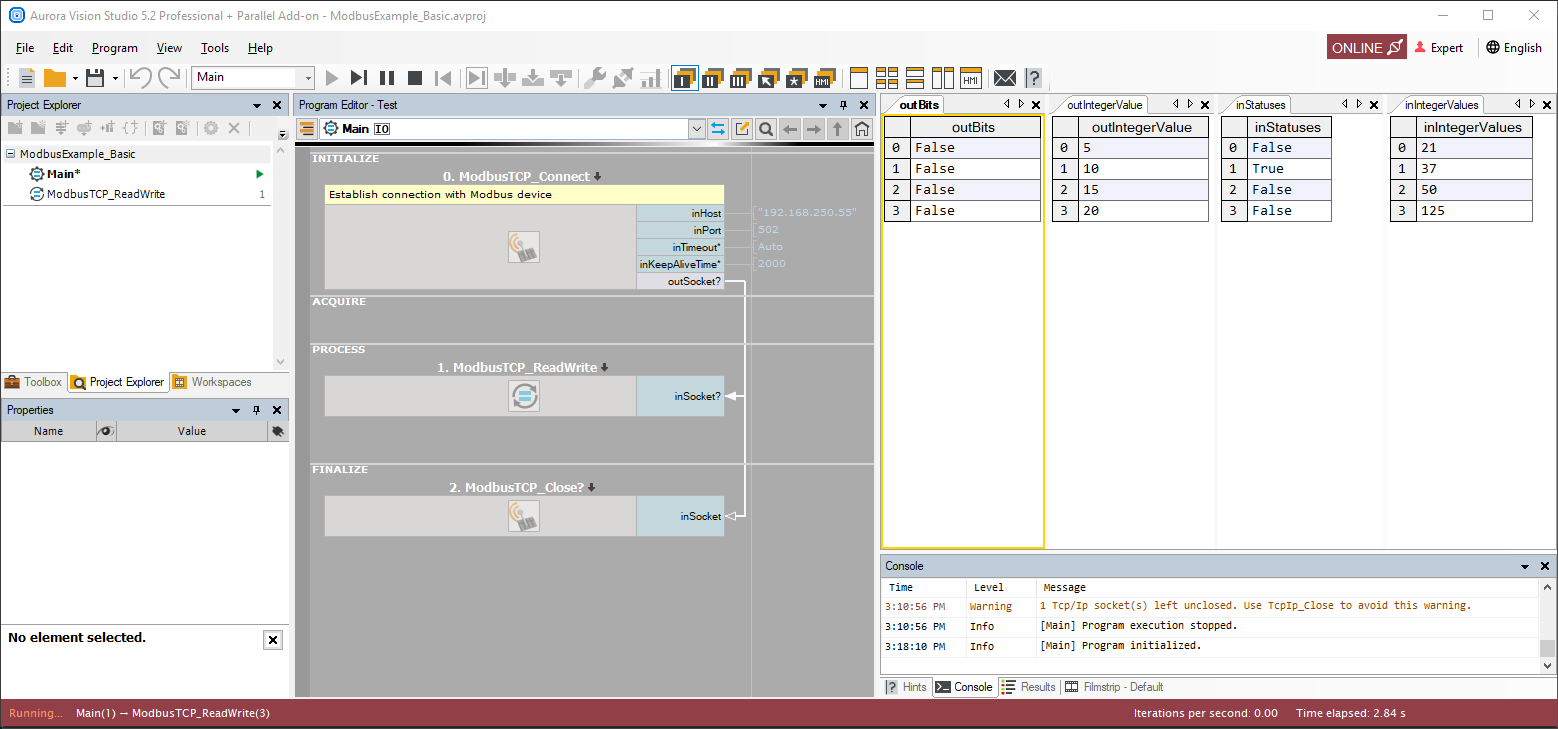Open the Program menu
Image resolution: width=1558 pixels, height=729 pixels.
pyautogui.click(x=114, y=47)
